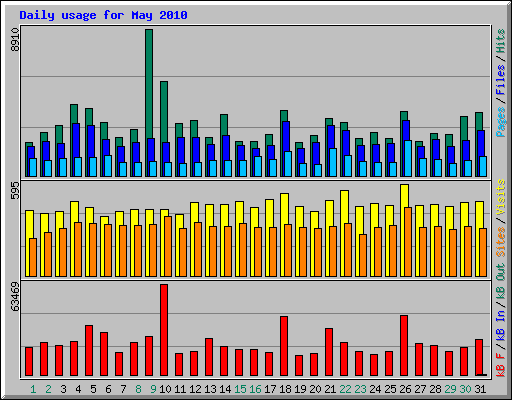The width and height of the screenshot is (512, 400).
Task: Click day 31 on the x-axis
Action: [x=480, y=389]
